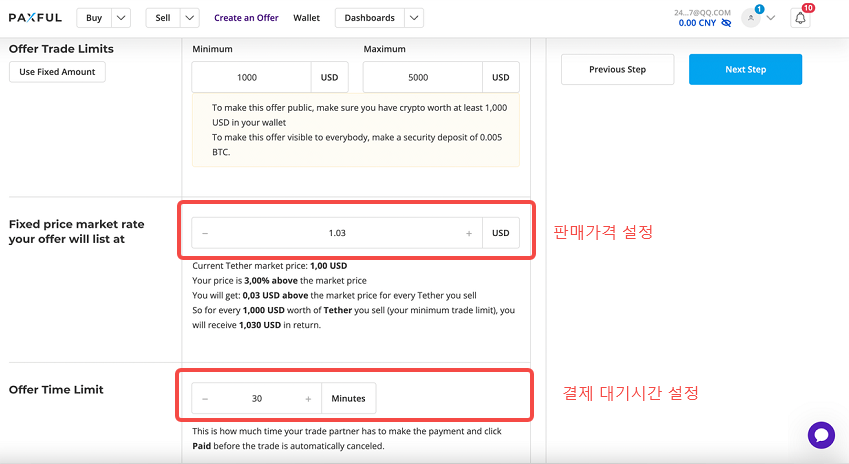Click the 'Current Tether market price' line
Screen dimensions: 849x464
(x=270, y=266)
